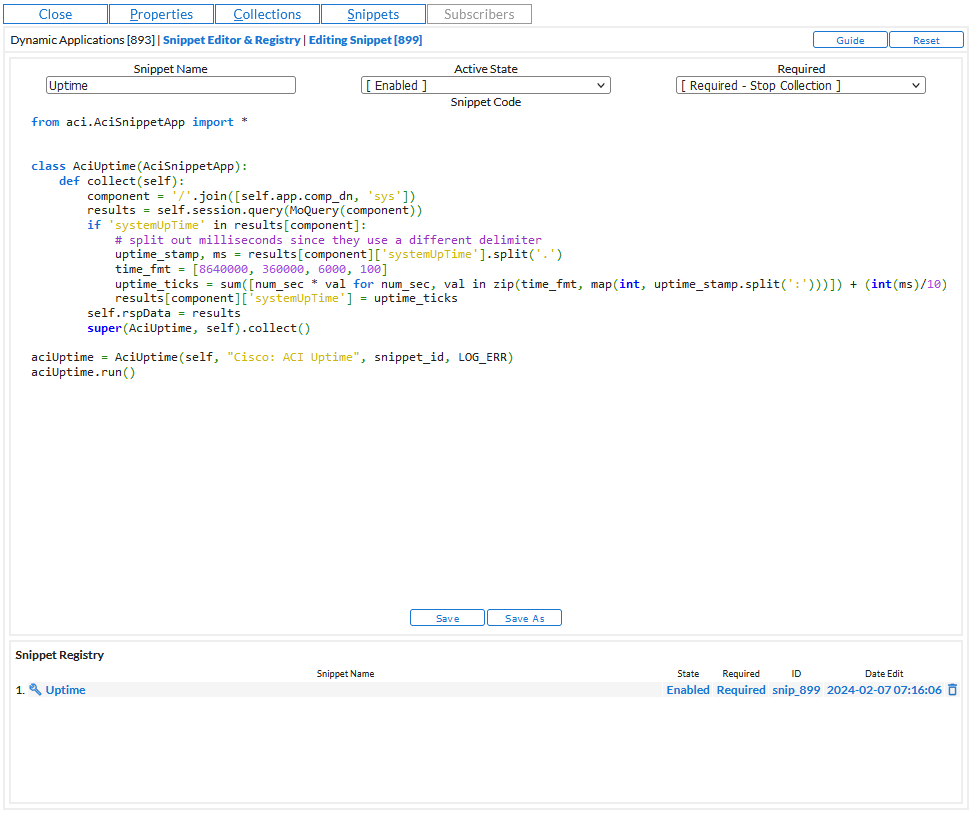Open the Uptime snippet link in registry

pyautogui.click(x=66, y=690)
